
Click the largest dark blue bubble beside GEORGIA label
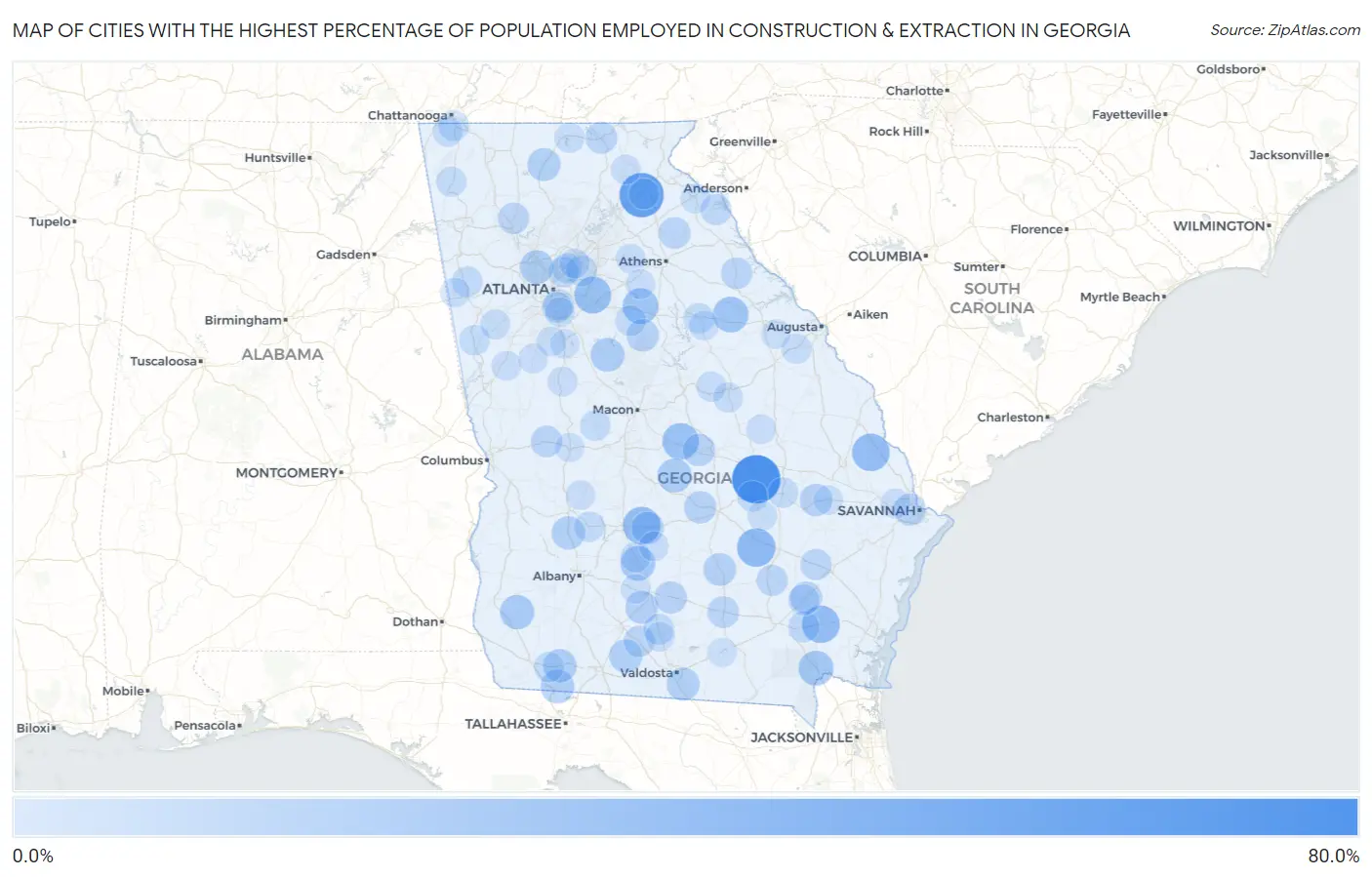click(x=755, y=479)
